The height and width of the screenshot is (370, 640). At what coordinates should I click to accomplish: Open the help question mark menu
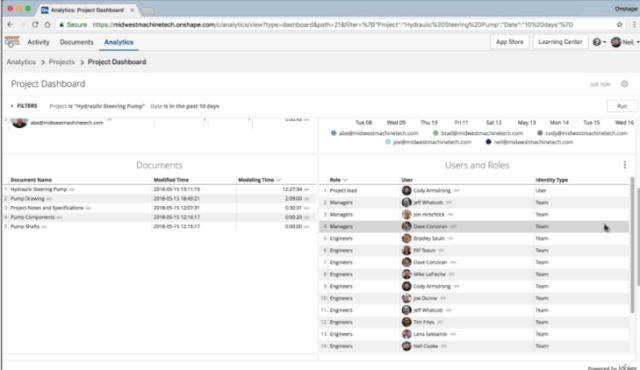click(x=599, y=42)
